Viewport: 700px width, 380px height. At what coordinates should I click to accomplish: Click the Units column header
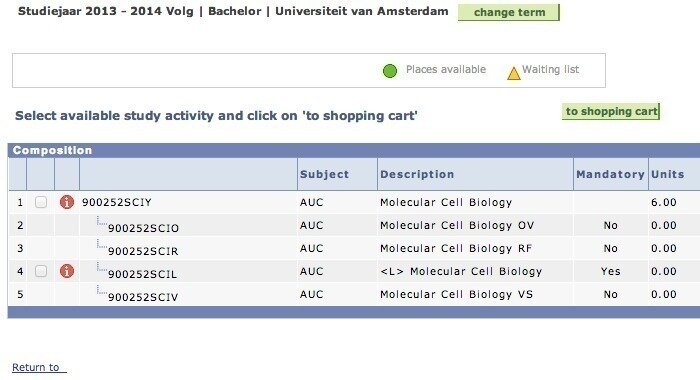(667, 174)
